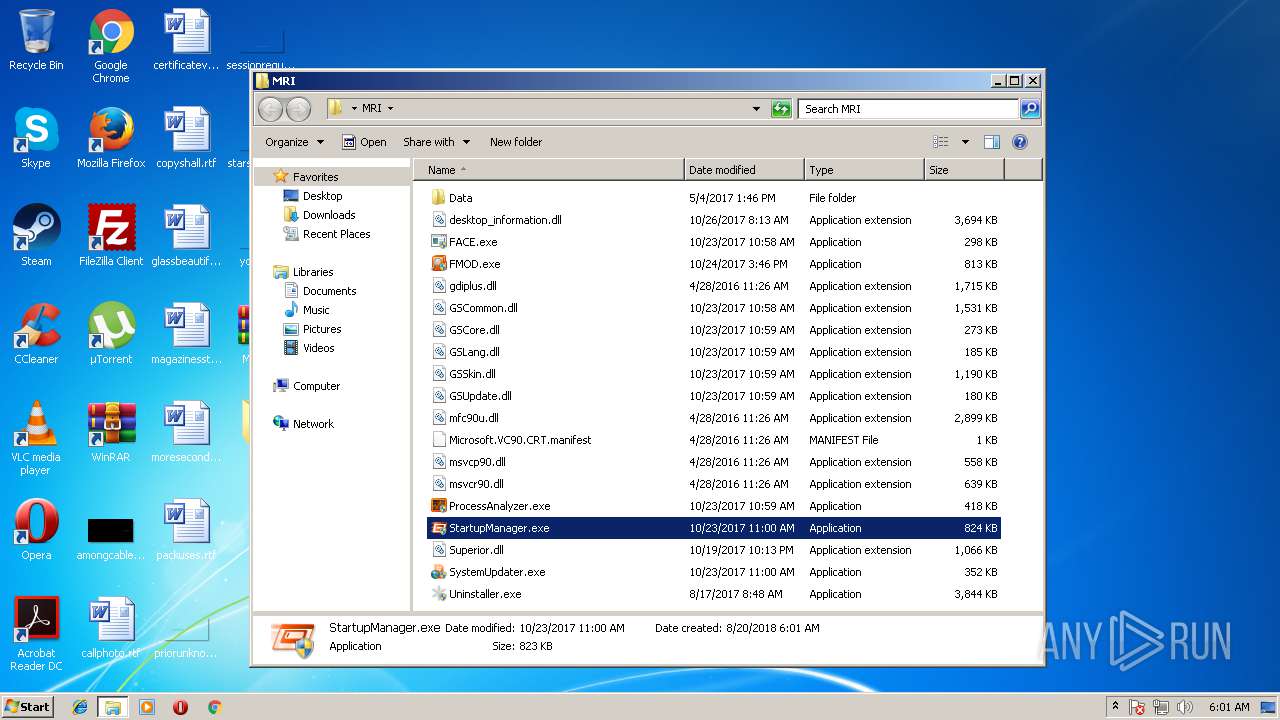
Task: Open the Organize dropdown menu
Action: (x=294, y=142)
